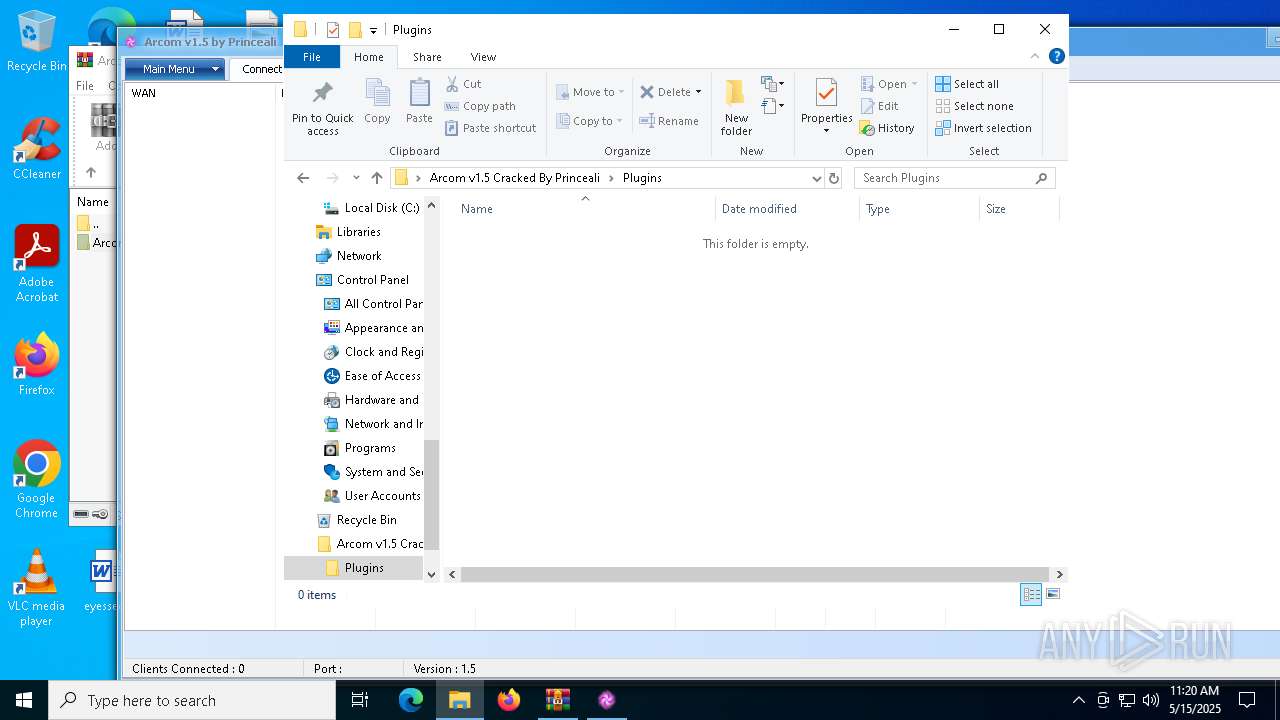
Task: Open address bar history dropdown
Action: click(816, 178)
